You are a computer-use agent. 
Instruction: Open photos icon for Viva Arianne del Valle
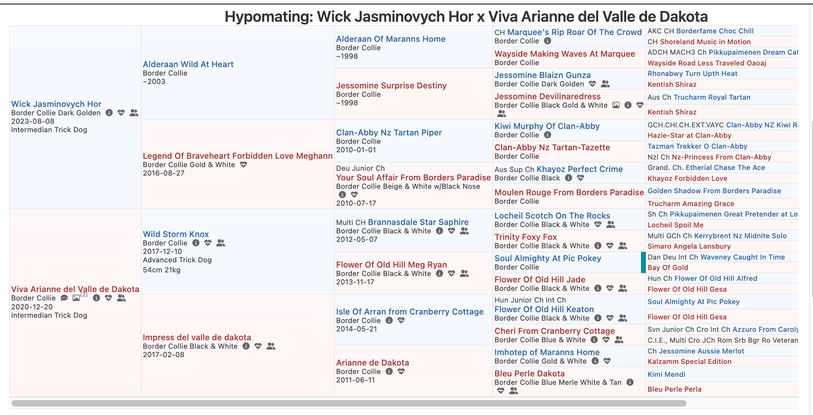pyautogui.click(x=76, y=298)
